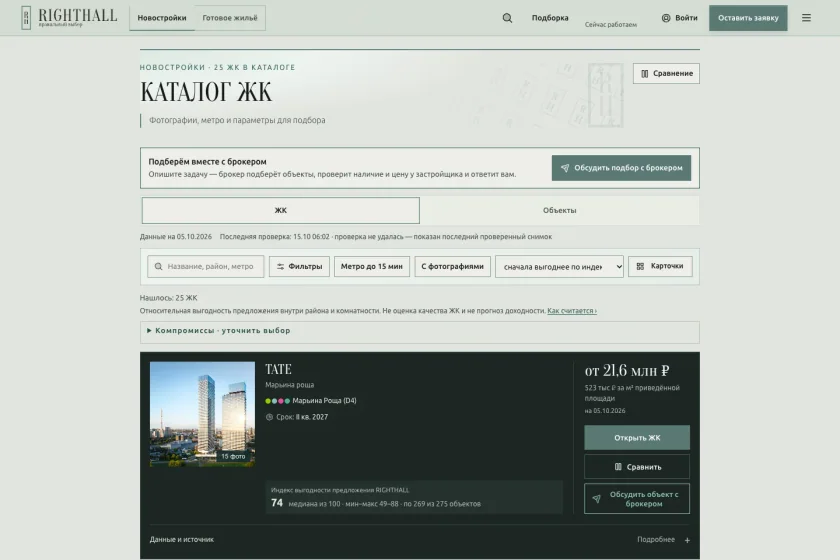840x560 pixels.
Task: Open the RIGHTHALL logo home link
Action: pos(69,17)
